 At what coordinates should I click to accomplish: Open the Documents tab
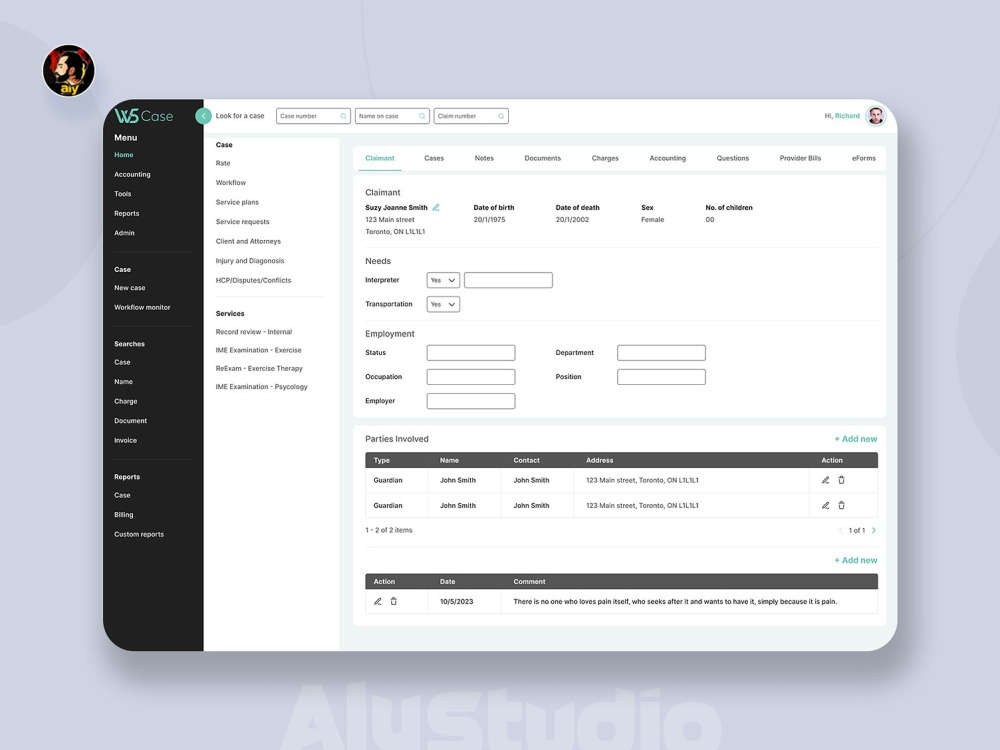[543, 158]
